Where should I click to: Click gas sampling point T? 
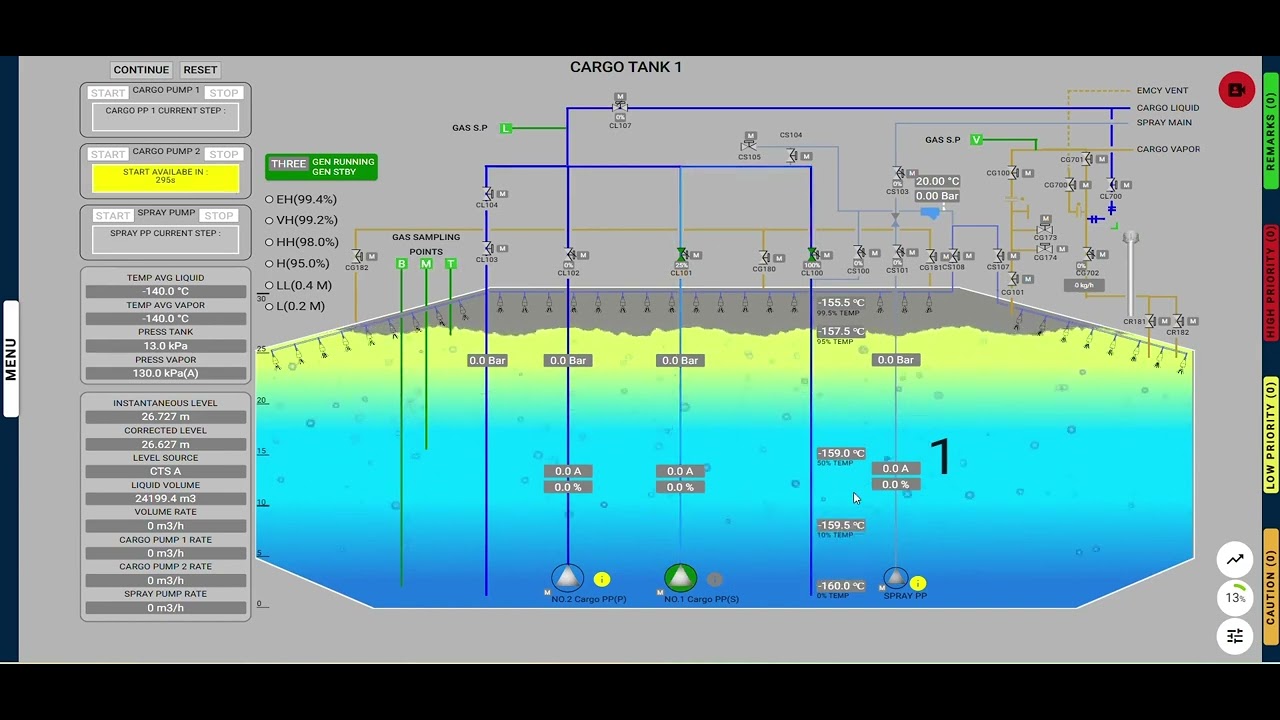451,264
